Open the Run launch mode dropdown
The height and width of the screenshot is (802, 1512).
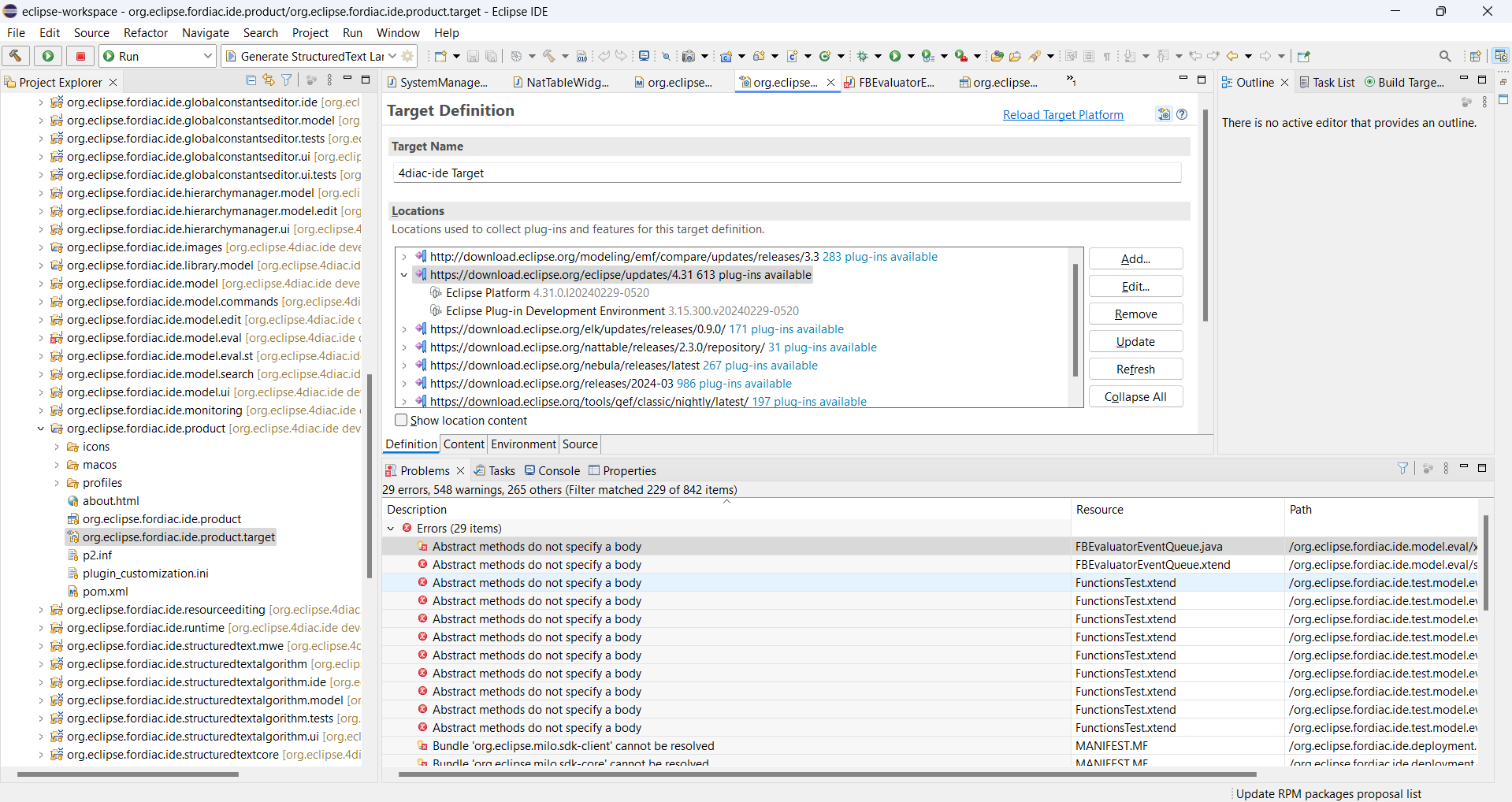click(x=208, y=56)
